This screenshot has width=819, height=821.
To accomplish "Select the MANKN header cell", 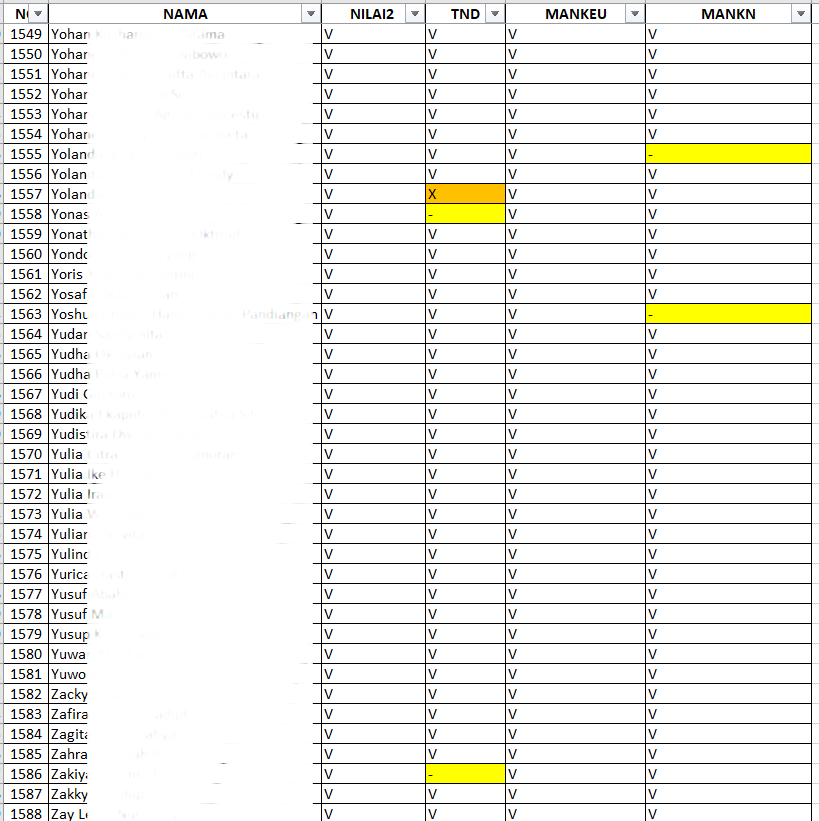I will 728,14.
